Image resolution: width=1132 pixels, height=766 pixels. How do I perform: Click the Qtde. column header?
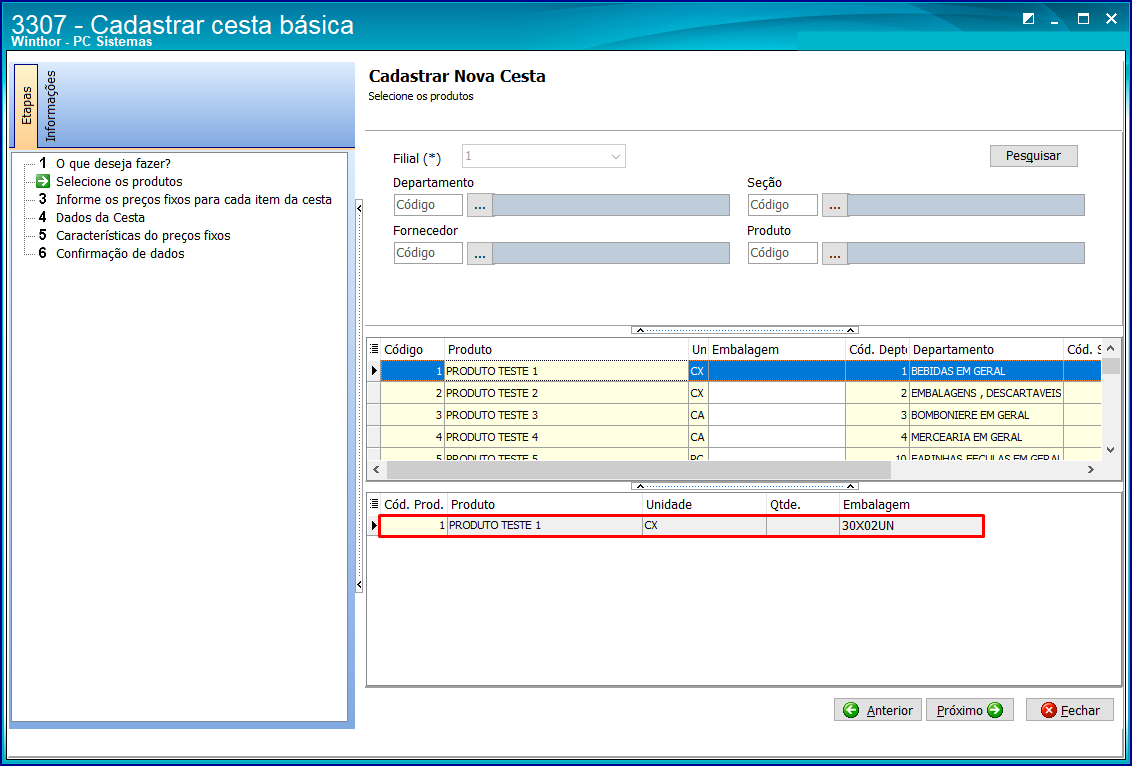click(x=804, y=505)
